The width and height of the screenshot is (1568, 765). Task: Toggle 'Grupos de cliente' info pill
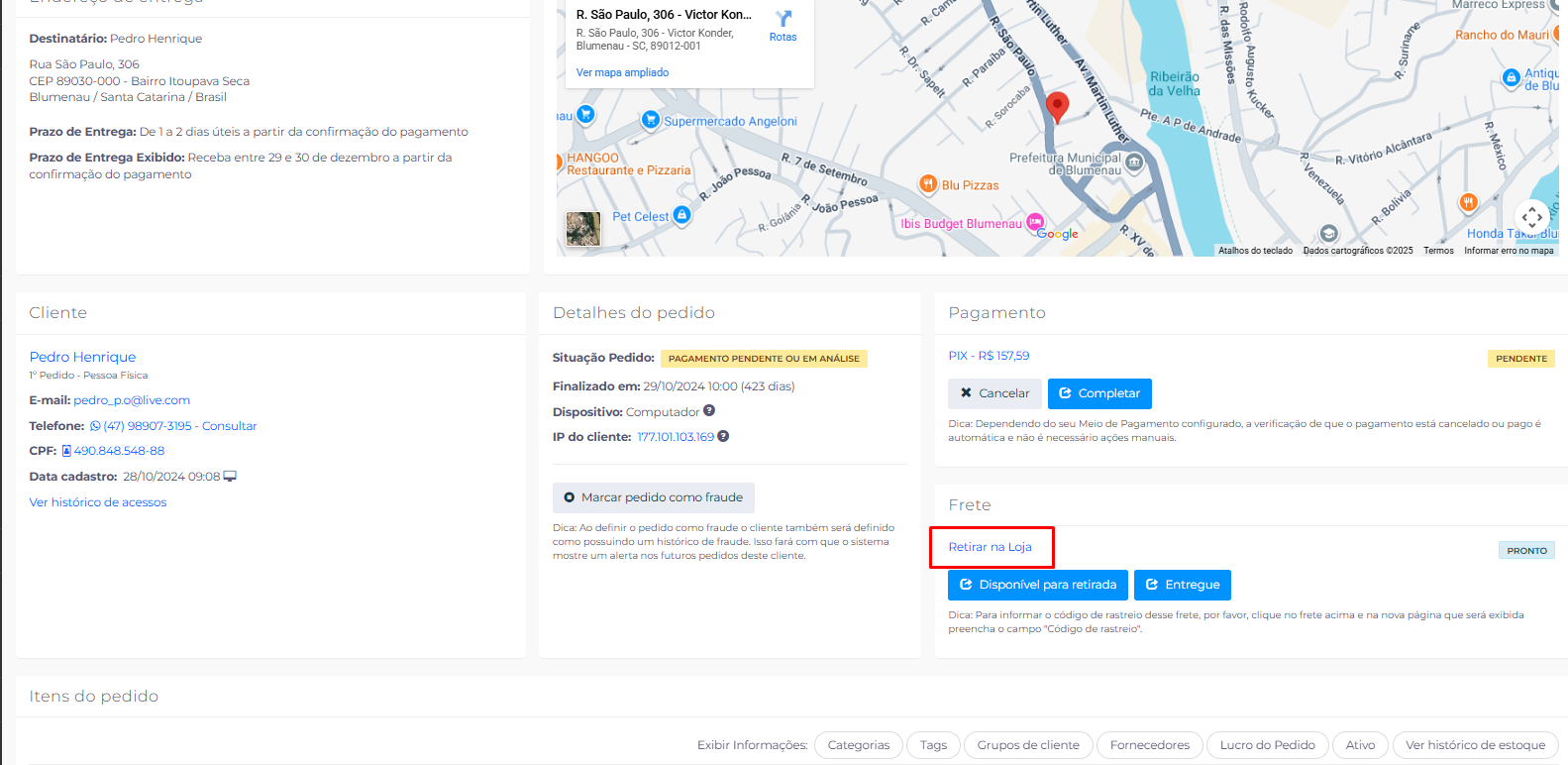coord(1028,745)
